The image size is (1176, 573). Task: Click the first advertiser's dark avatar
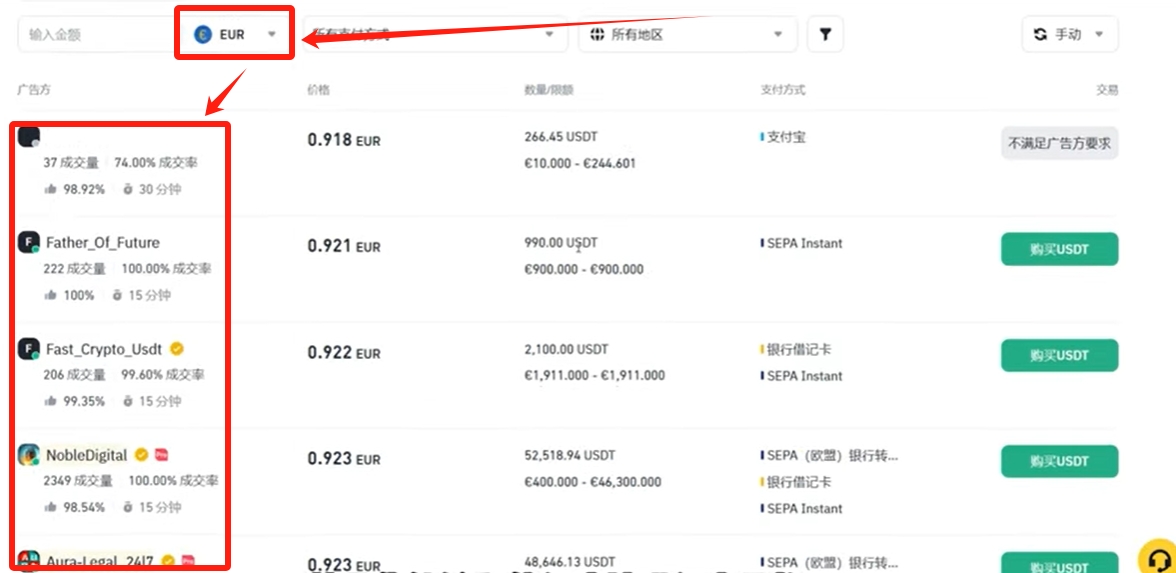[28, 137]
